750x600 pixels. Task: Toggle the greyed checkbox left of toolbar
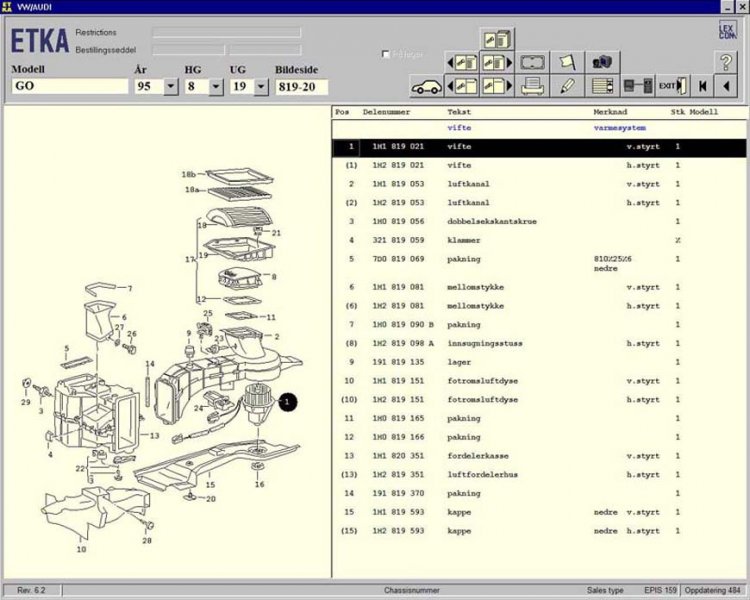click(x=386, y=55)
